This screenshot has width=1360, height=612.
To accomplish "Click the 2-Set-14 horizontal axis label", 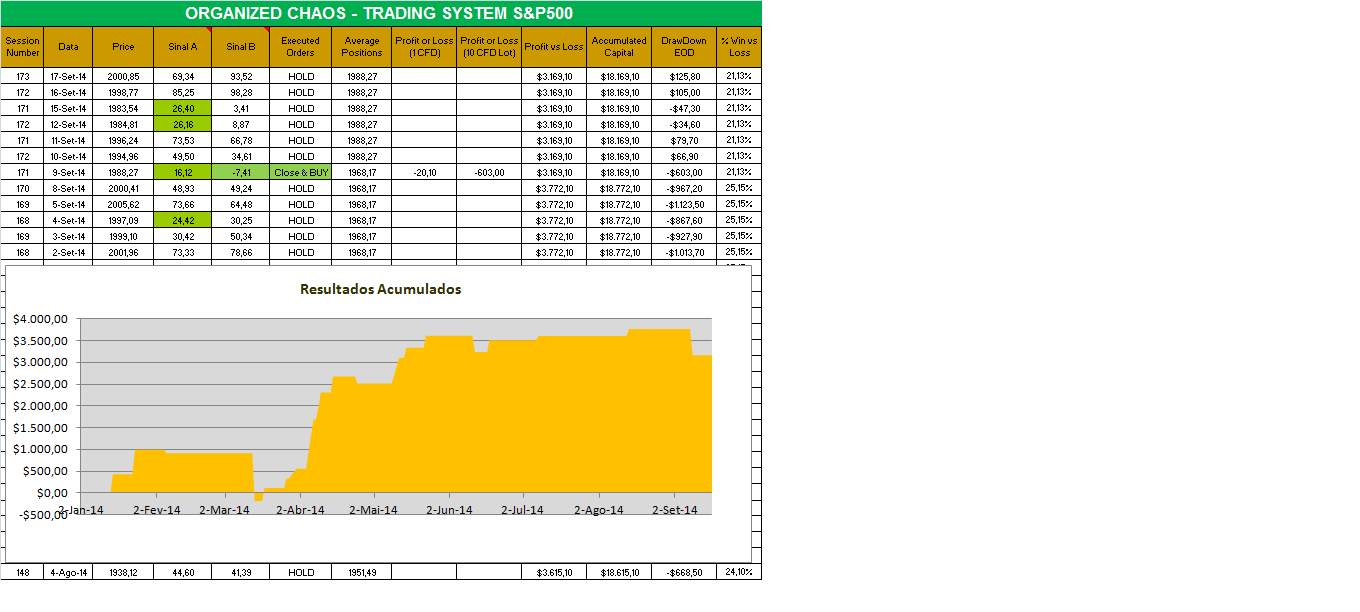I will (675, 510).
